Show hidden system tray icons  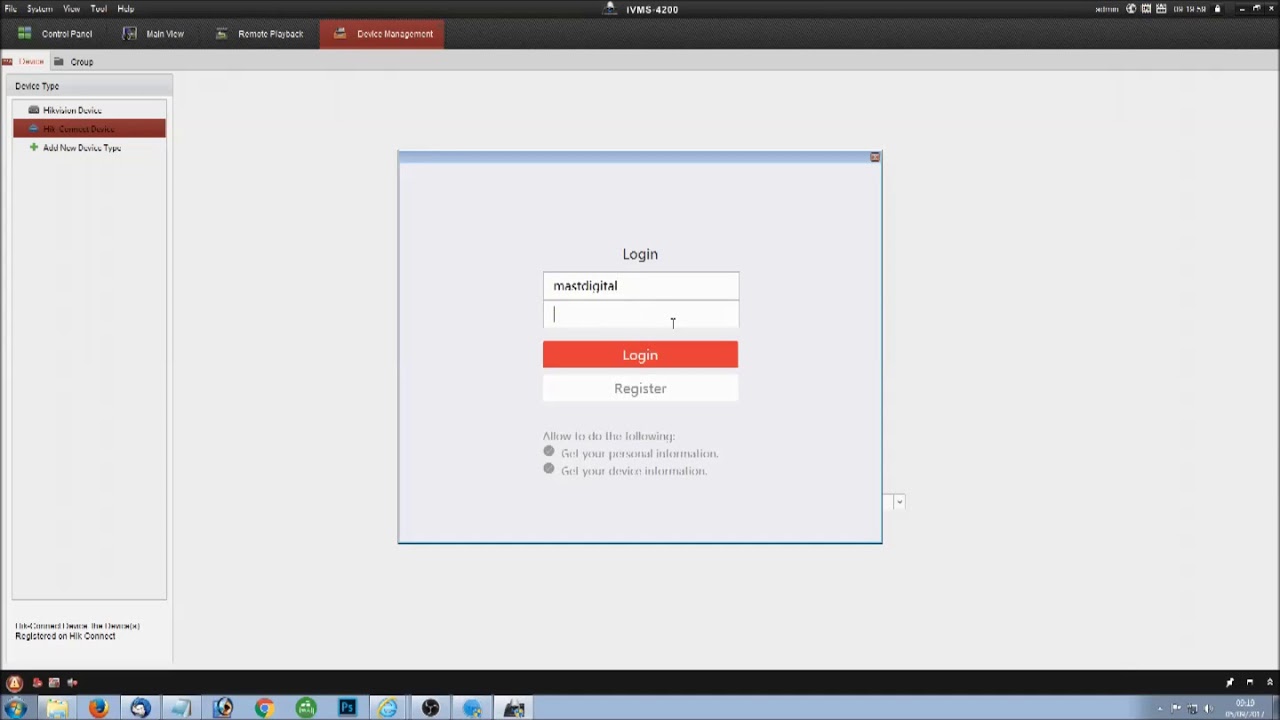pyautogui.click(x=1161, y=709)
